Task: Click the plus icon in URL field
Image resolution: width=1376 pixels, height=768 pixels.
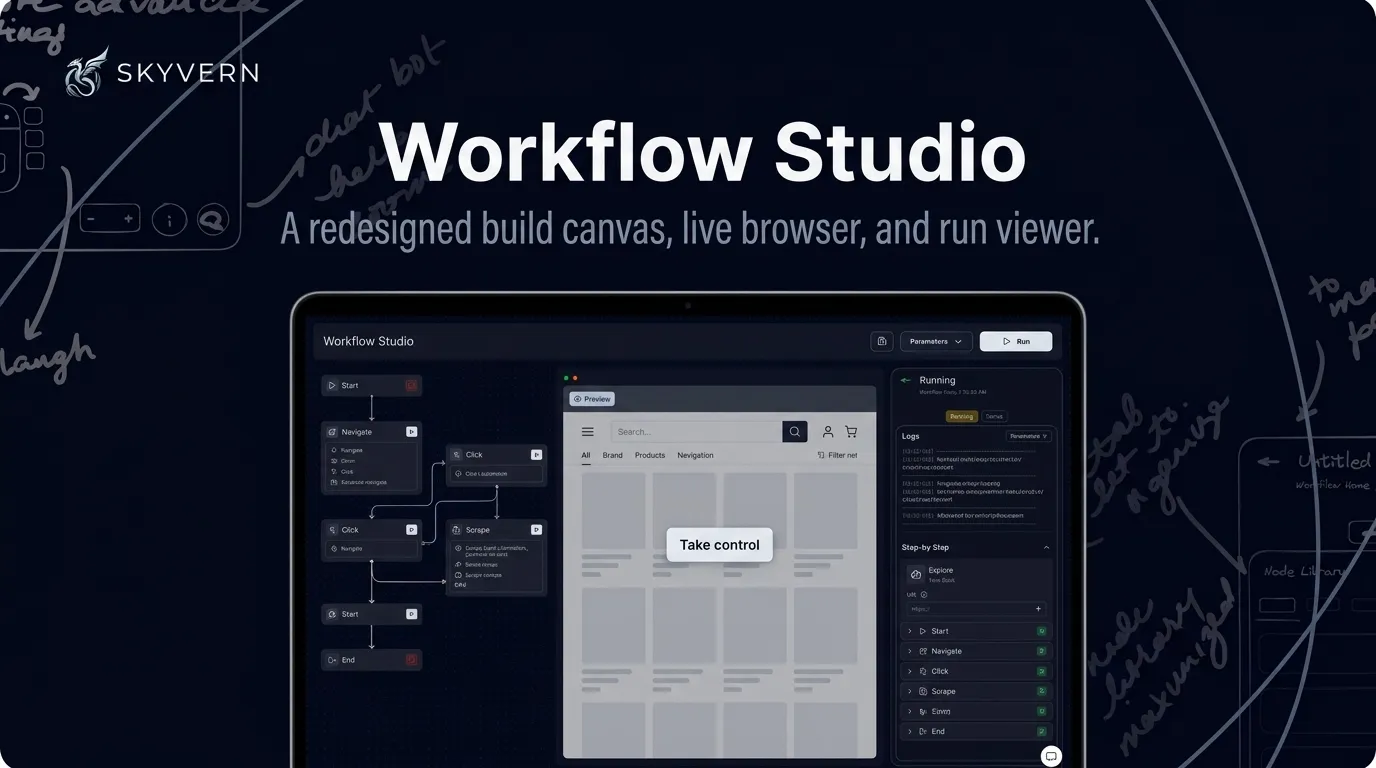Action: pos(1038,609)
